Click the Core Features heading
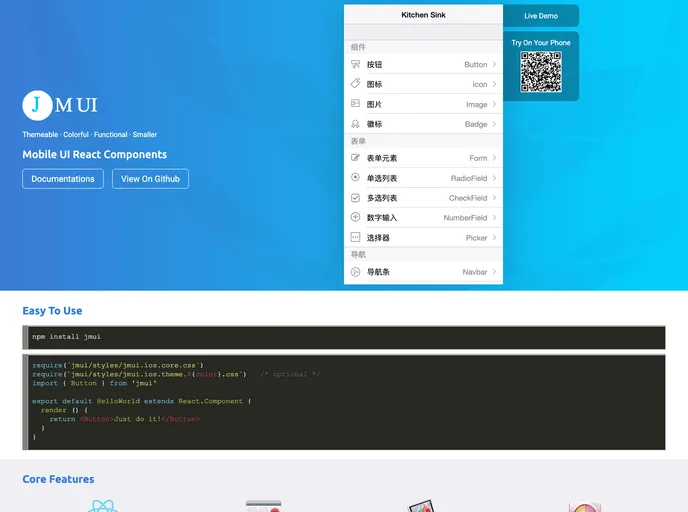This screenshot has width=688, height=512. point(58,479)
